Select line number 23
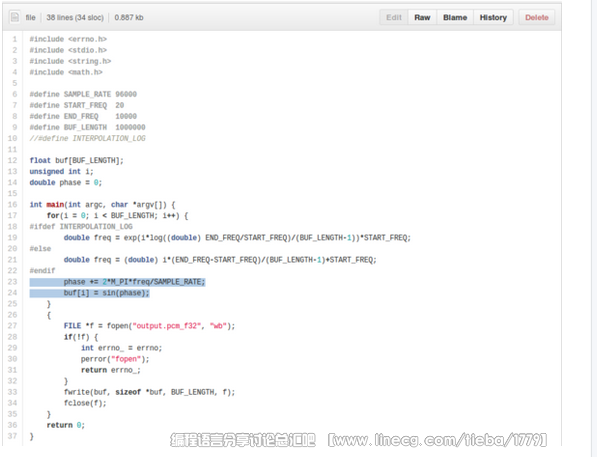 (13, 282)
